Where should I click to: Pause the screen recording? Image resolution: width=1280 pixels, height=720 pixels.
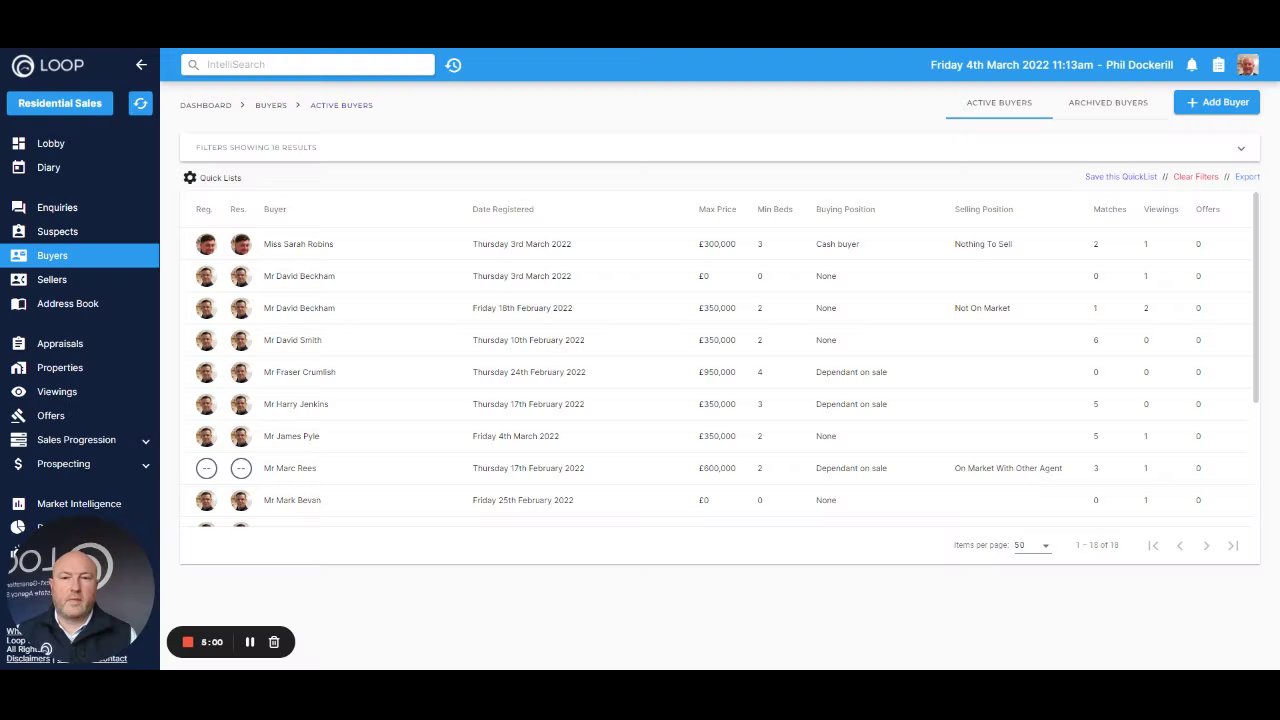[250, 642]
